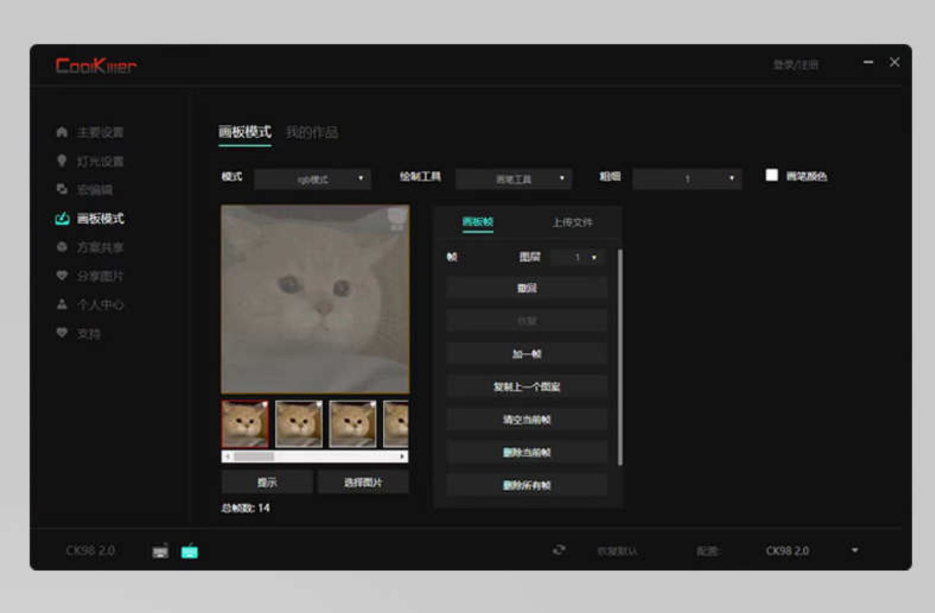This screenshot has width=935, height=613.
Task: Expand the 粗细 thickness dropdown
Action: (687, 179)
